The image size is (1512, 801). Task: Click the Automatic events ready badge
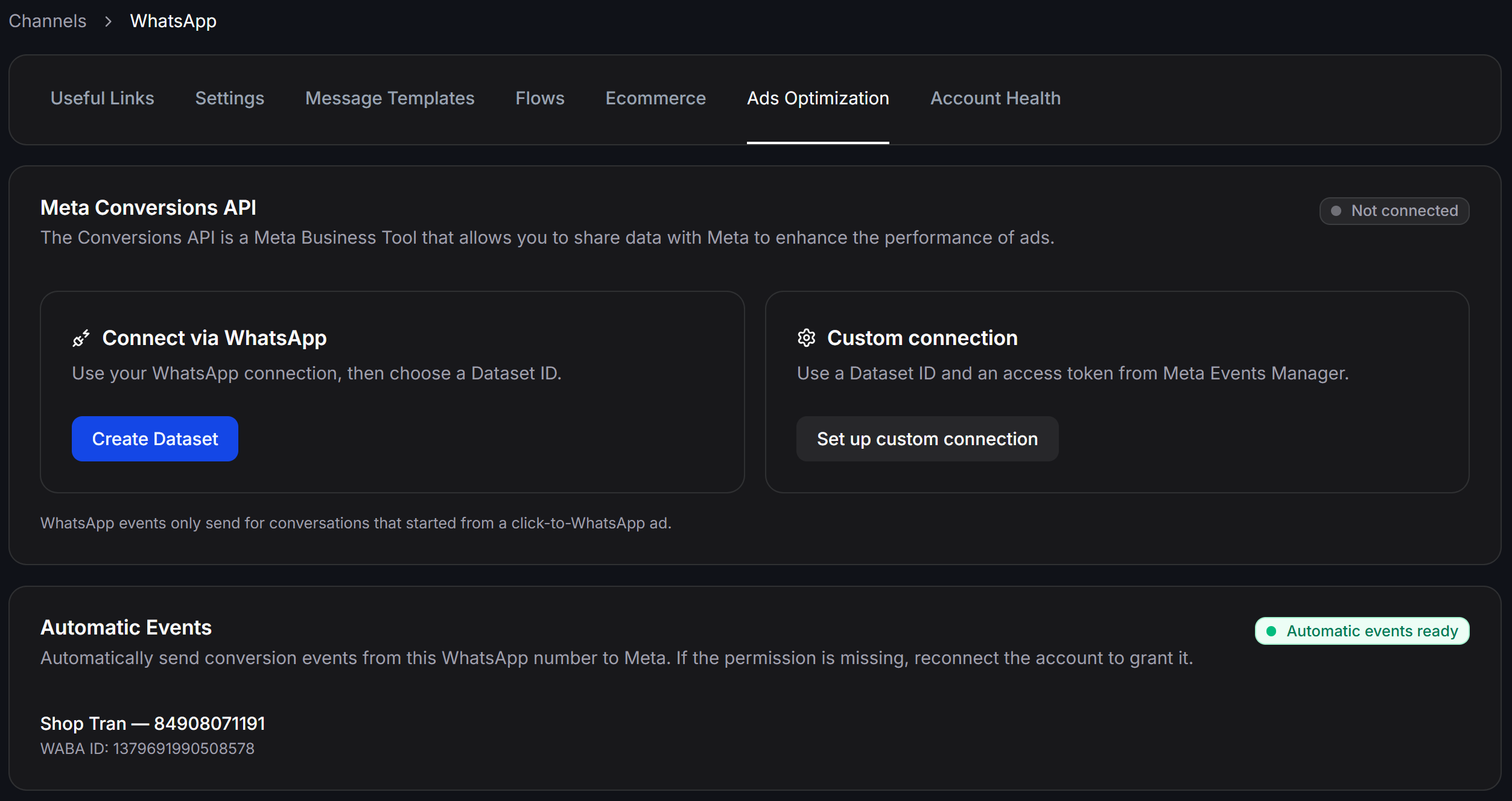click(1362, 631)
